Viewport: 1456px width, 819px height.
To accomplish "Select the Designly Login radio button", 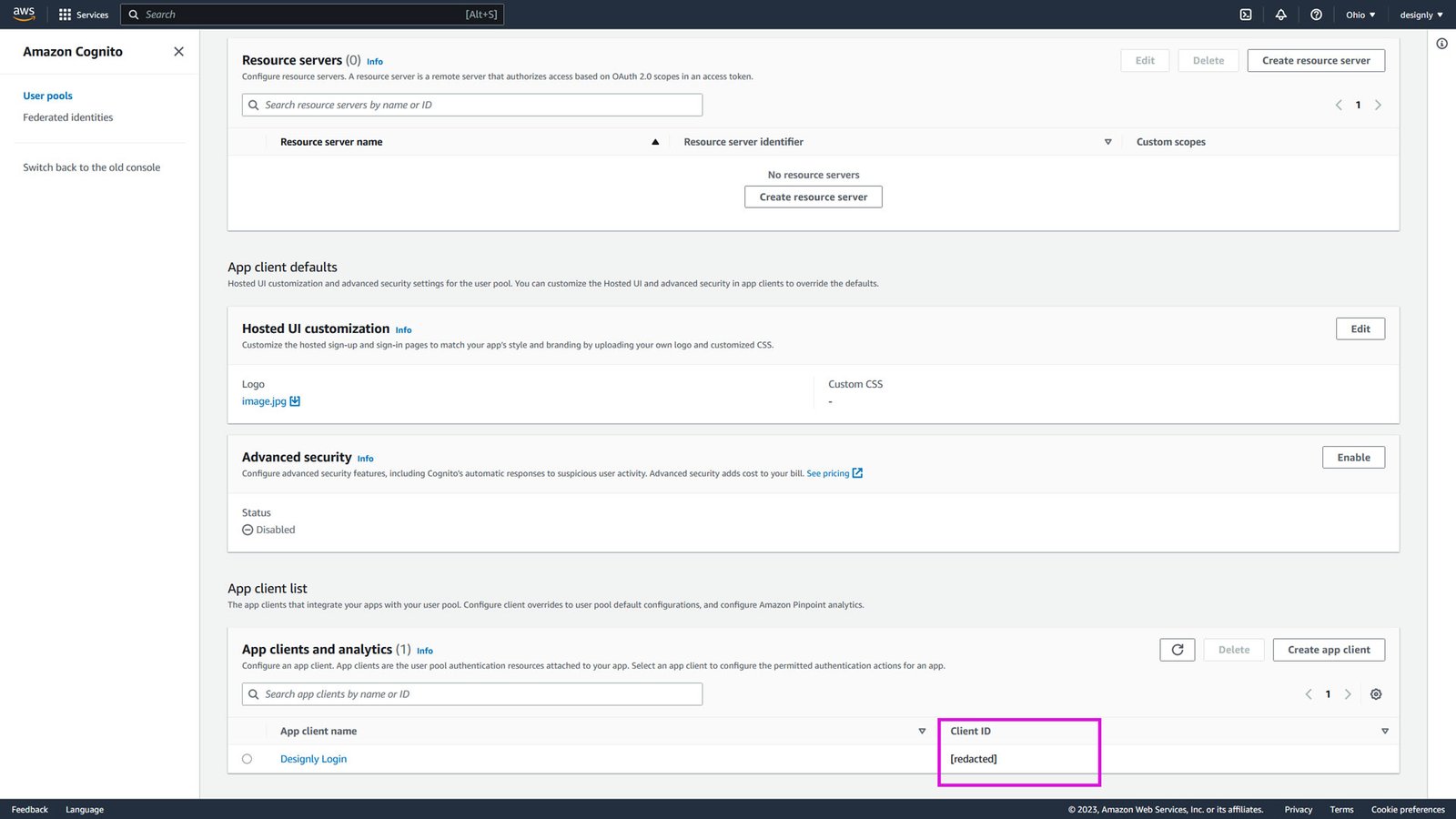I will coord(247,759).
